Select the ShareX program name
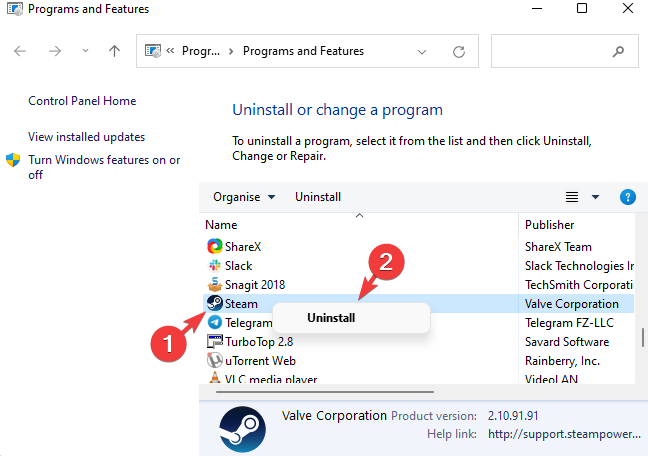648x456 pixels. pos(243,247)
